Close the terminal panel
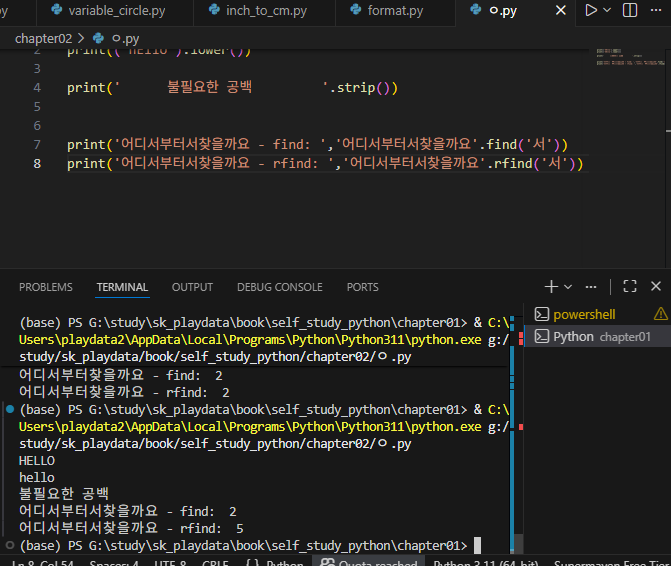 656,286
